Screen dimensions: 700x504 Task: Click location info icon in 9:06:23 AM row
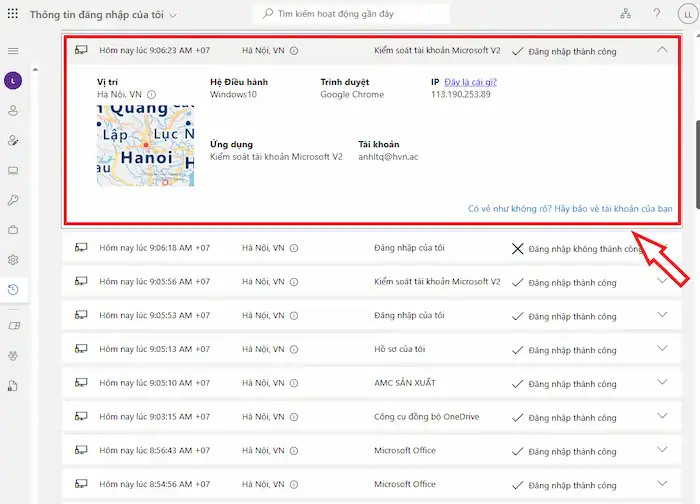pos(294,51)
